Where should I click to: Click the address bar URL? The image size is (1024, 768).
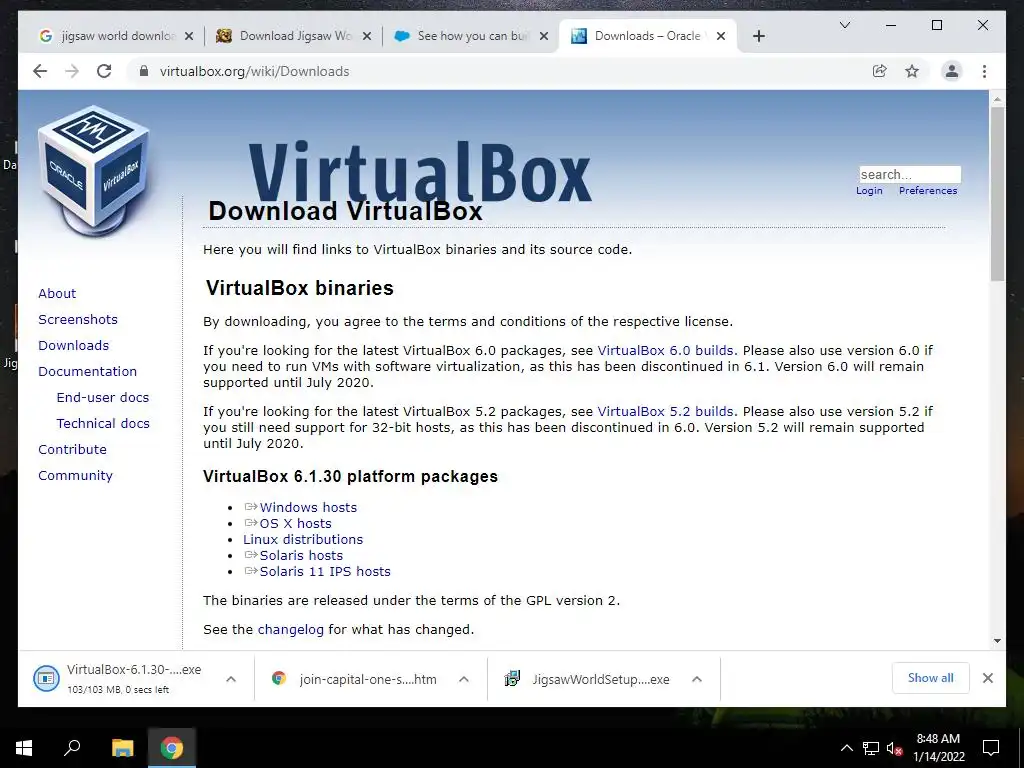tap(255, 71)
